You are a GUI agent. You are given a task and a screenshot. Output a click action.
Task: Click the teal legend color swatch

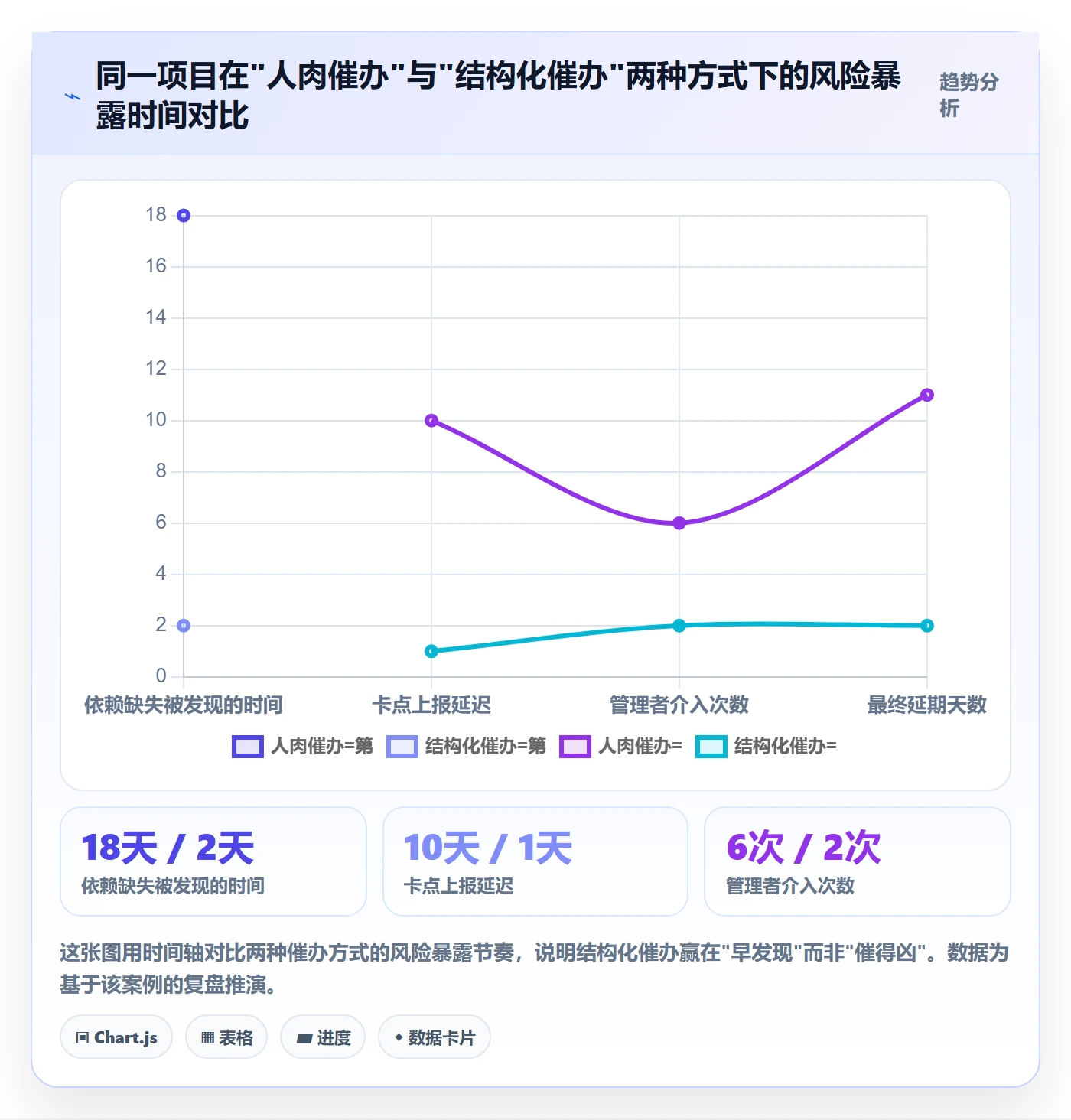(711, 747)
